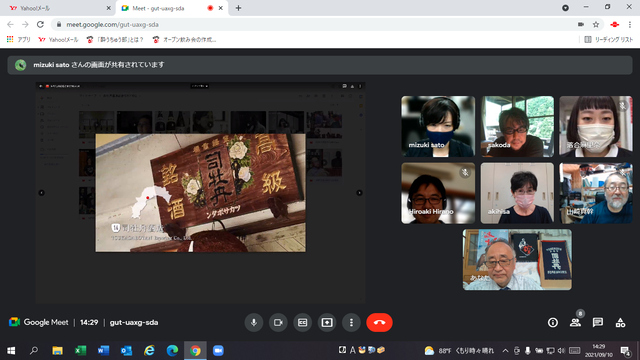Open activities icon in Meet
The image size is (640, 360).
point(620,322)
